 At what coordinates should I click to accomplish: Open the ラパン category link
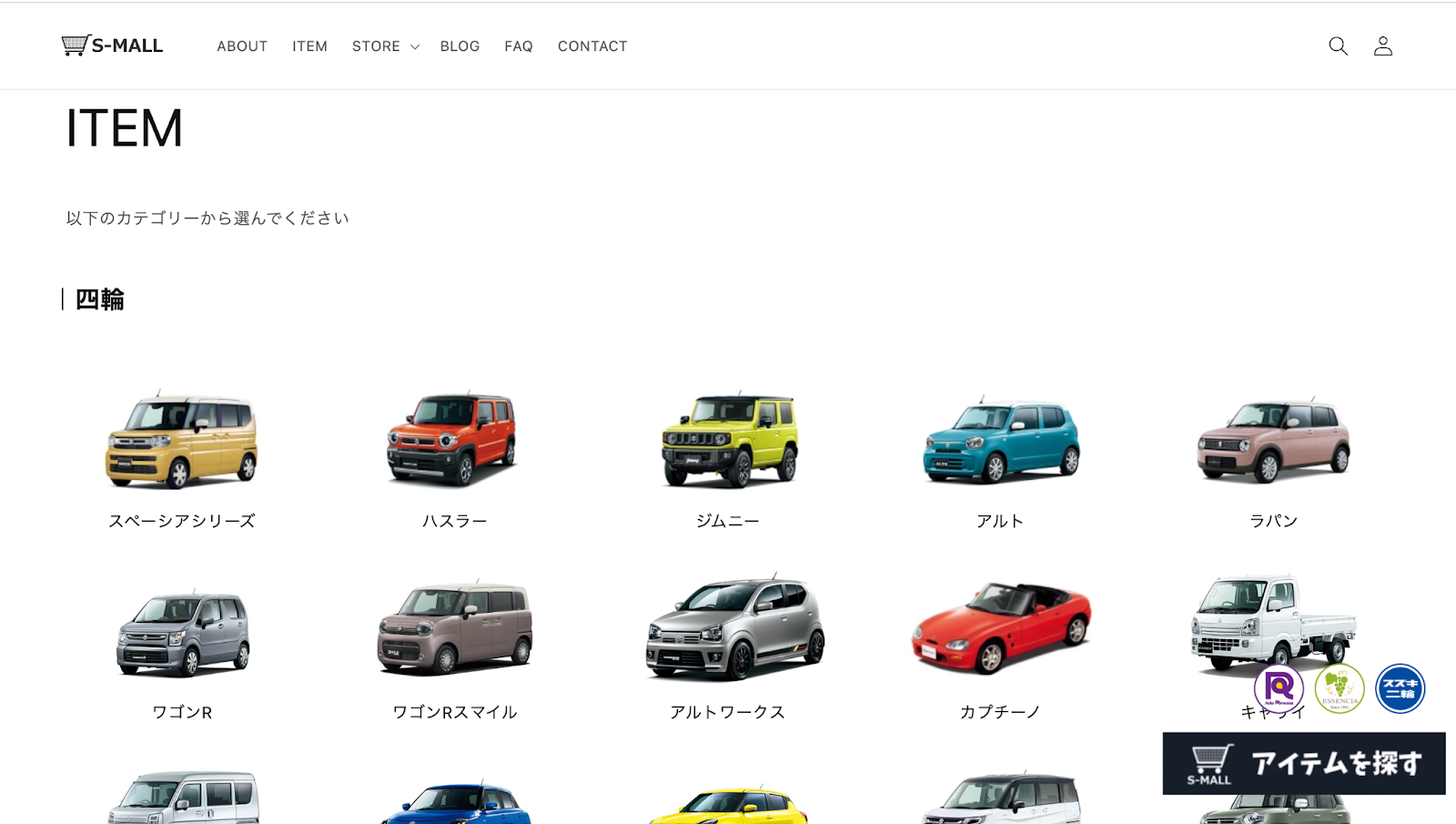coord(1273,521)
